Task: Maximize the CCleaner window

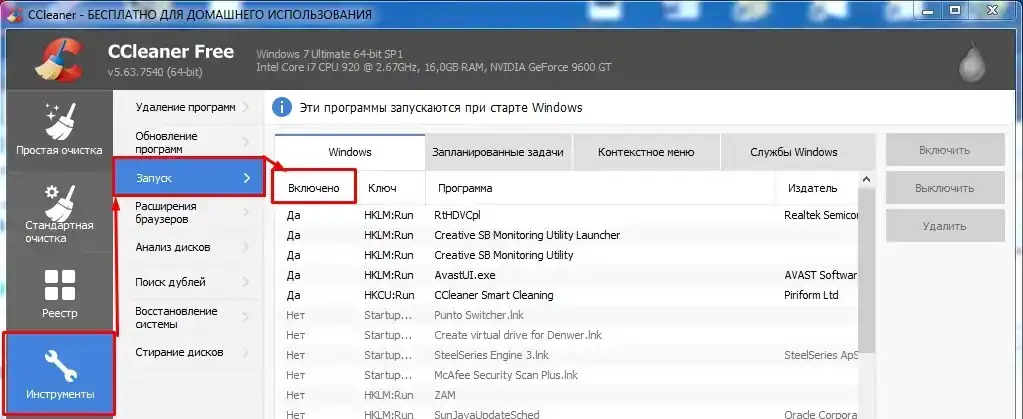Action: click(x=955, y=10)
